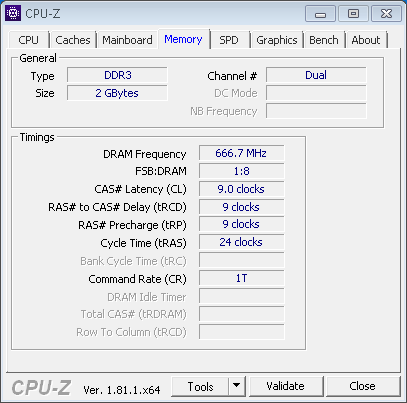Open the About tab
Screen dimensions: 407x403
click(x=366, y=40)
